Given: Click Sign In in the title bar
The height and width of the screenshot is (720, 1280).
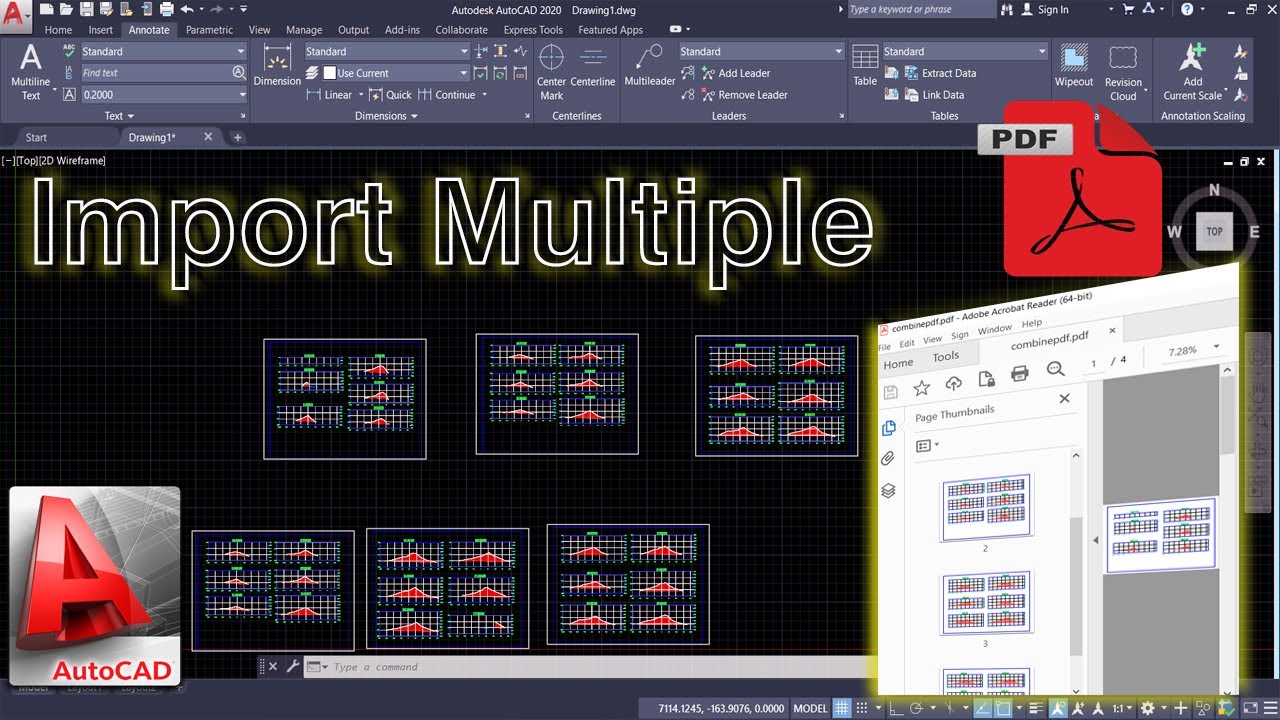Looking at the screenshot, I should (x=1044, y=9).
